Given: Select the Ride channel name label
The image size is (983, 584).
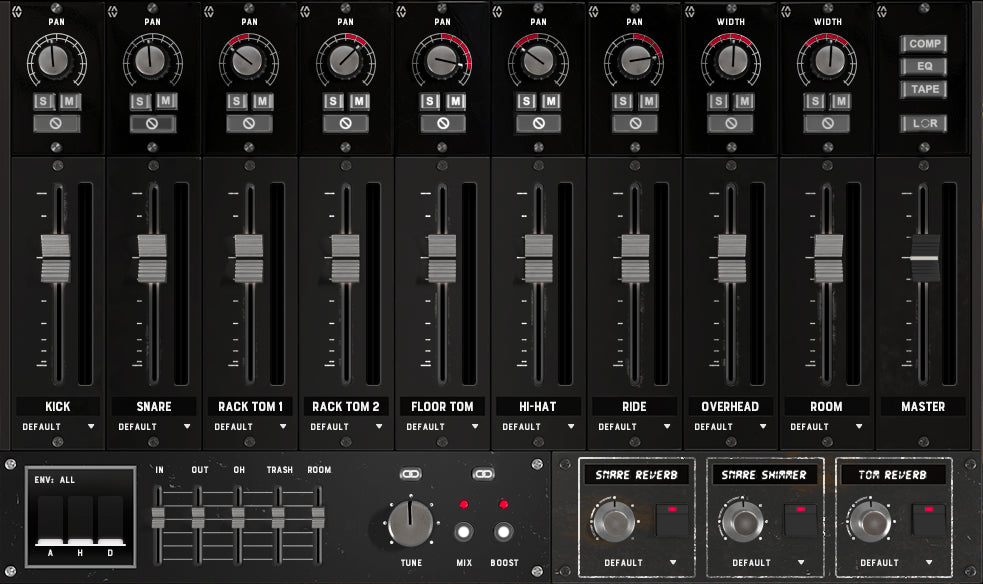Looking at the screenshot, I should [634, 407].
